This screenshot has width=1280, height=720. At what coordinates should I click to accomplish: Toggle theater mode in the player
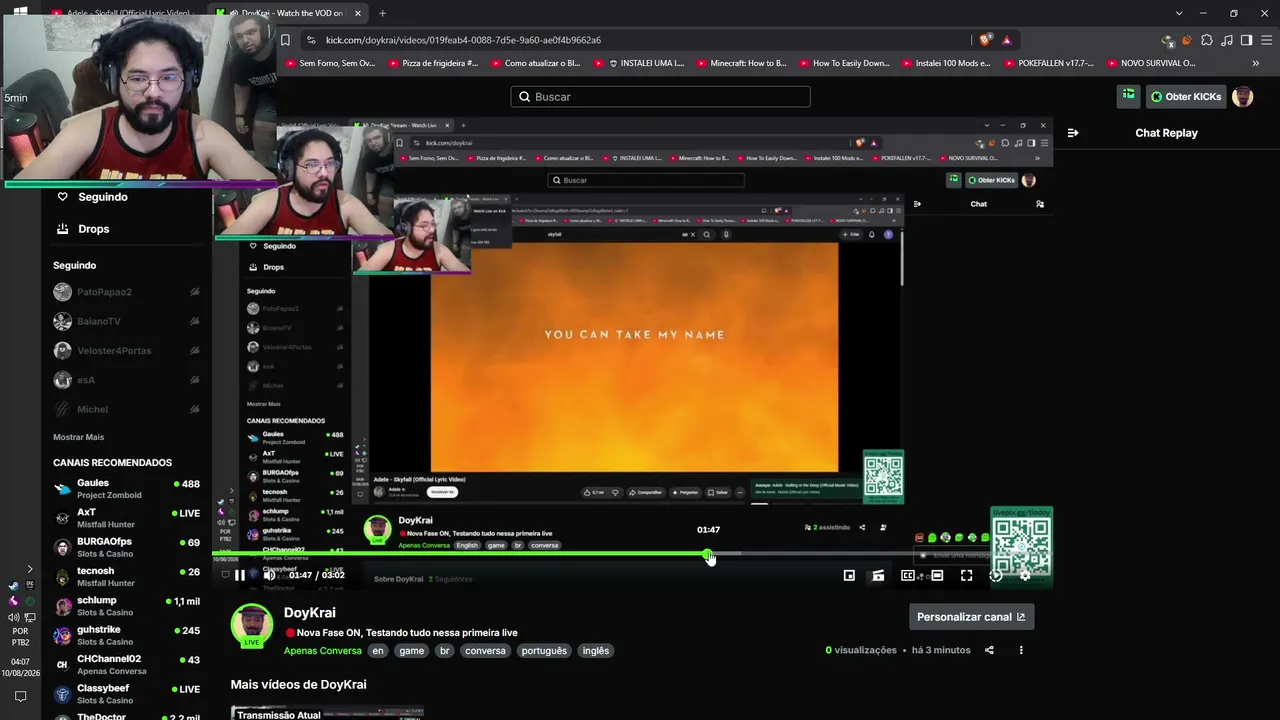(937, 575)
